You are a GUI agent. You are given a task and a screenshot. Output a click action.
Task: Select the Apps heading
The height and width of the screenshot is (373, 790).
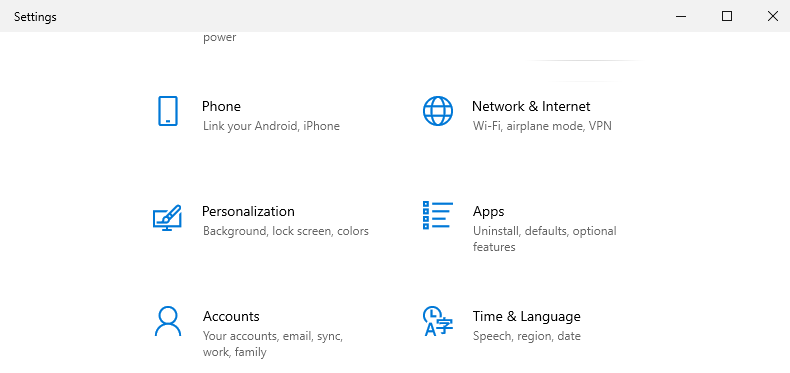tap(488, 212)
